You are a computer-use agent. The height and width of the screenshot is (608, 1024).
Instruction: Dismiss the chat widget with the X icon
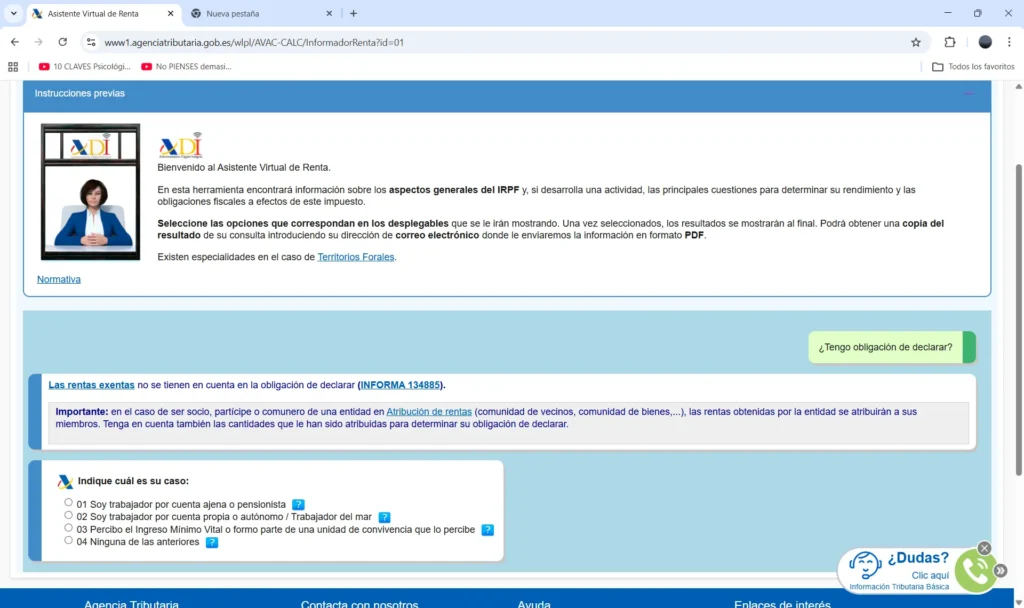click(984, 548)
